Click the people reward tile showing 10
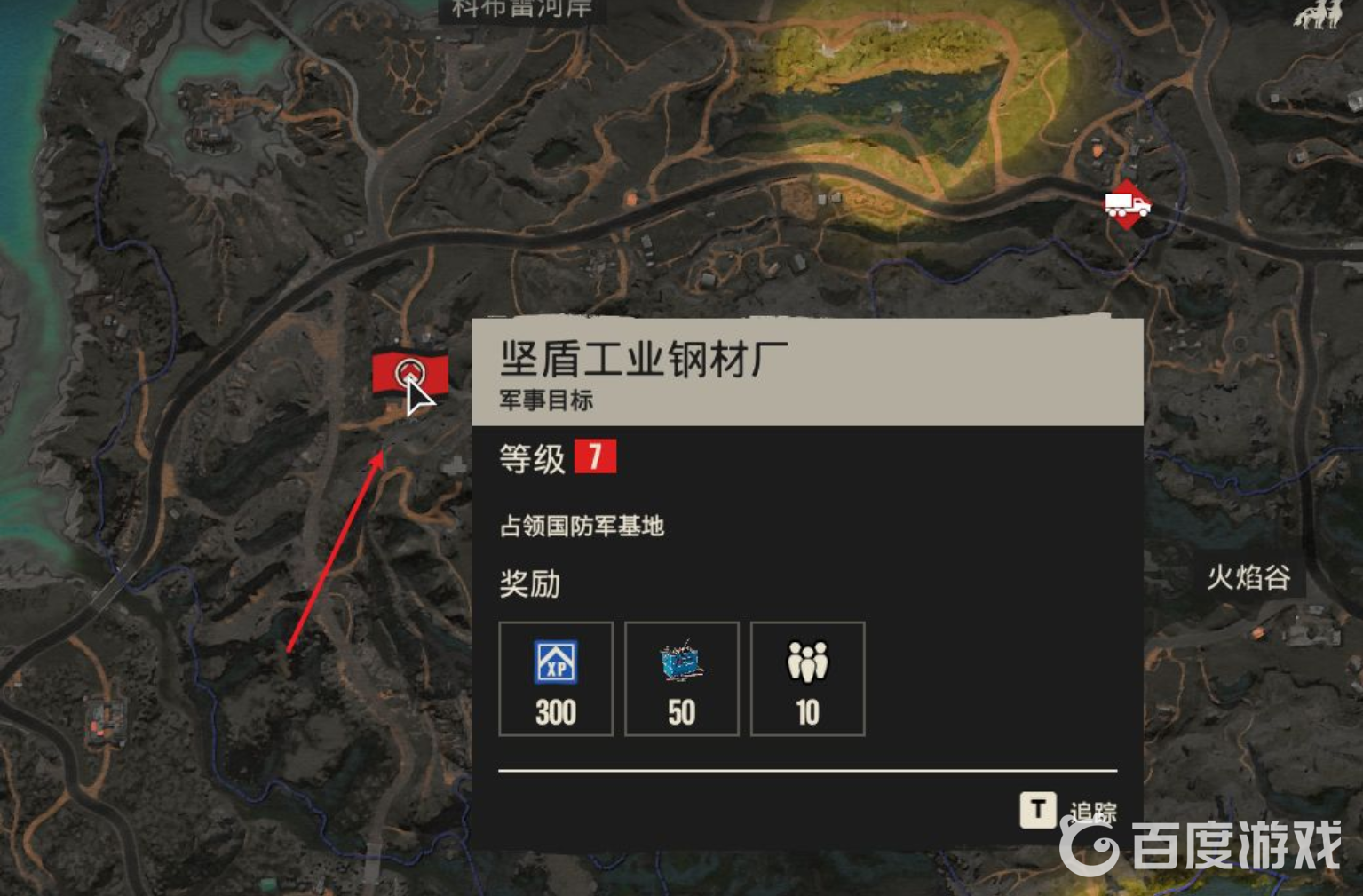1363x896 pixels. point(808,679)
